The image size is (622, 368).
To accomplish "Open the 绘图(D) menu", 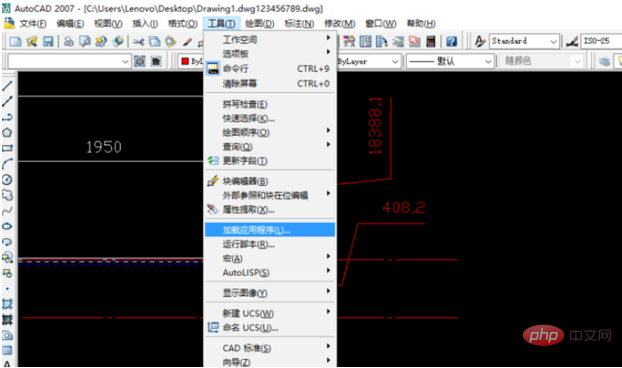I will tap(259, 24).
